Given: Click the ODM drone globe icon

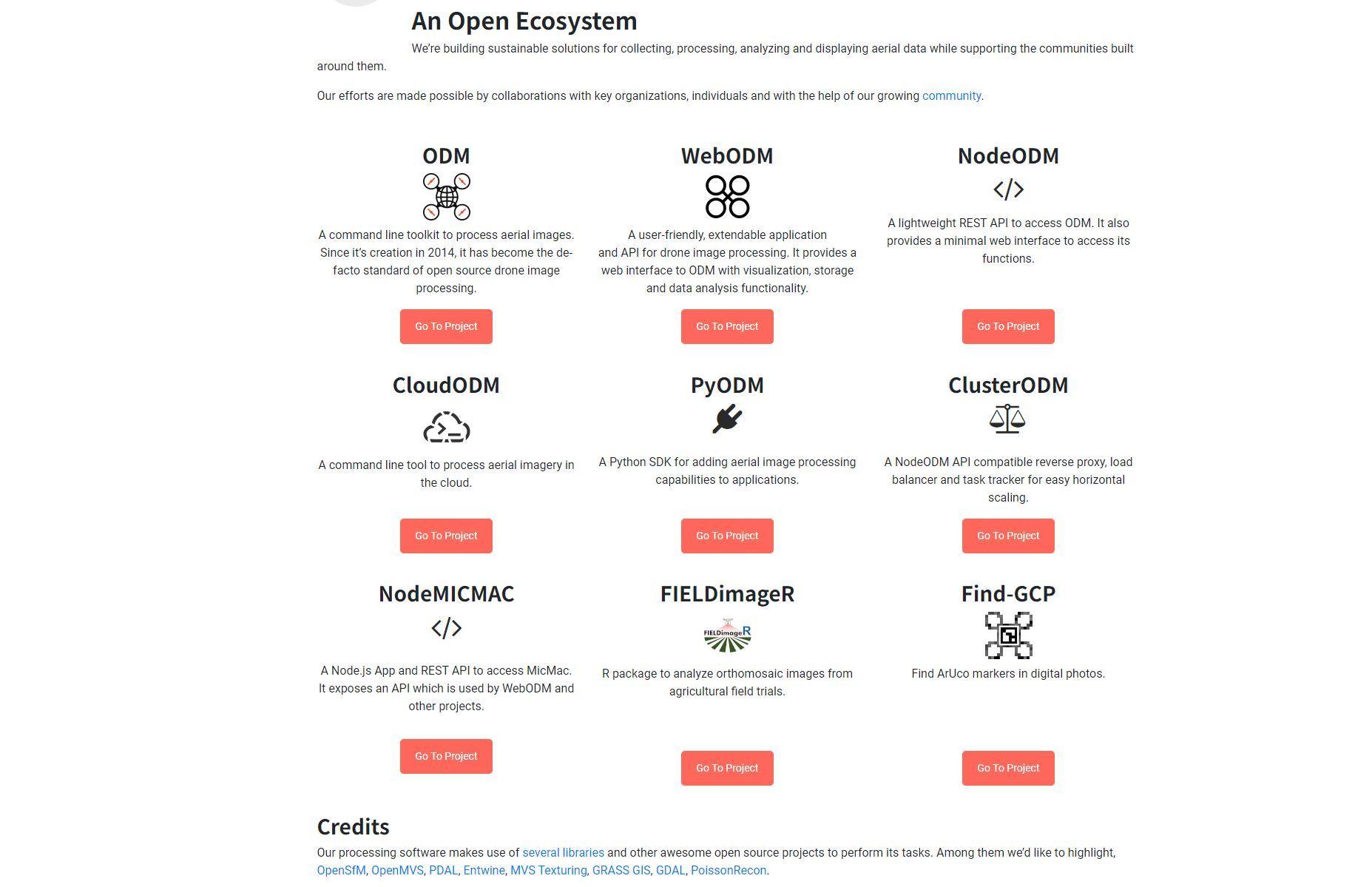Looking at the screenshot, I should coord(446,197).
